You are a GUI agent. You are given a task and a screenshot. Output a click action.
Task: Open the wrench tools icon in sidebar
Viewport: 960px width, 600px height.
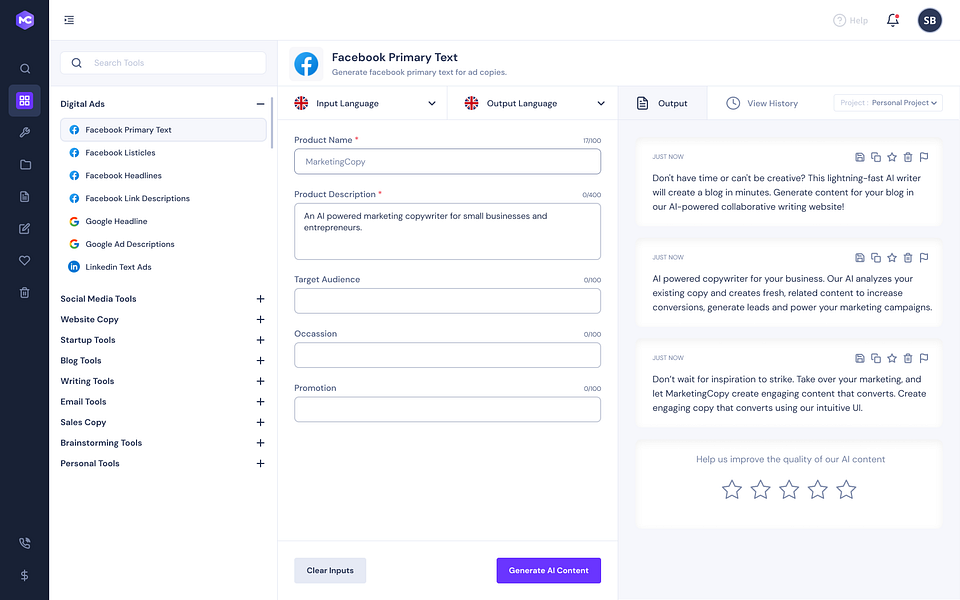(x=24, y=132)
